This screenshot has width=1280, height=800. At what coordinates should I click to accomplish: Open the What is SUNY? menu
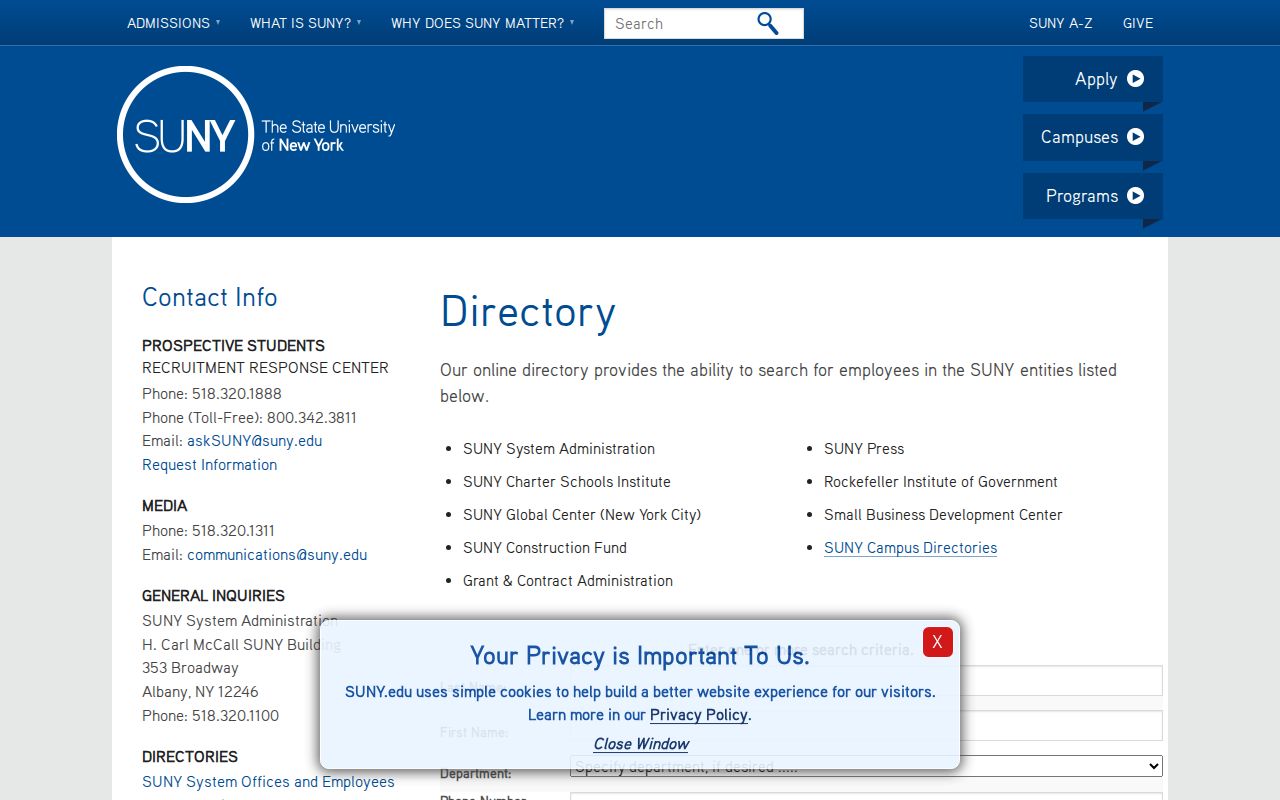pyautogui.click(x=305, y=23)
